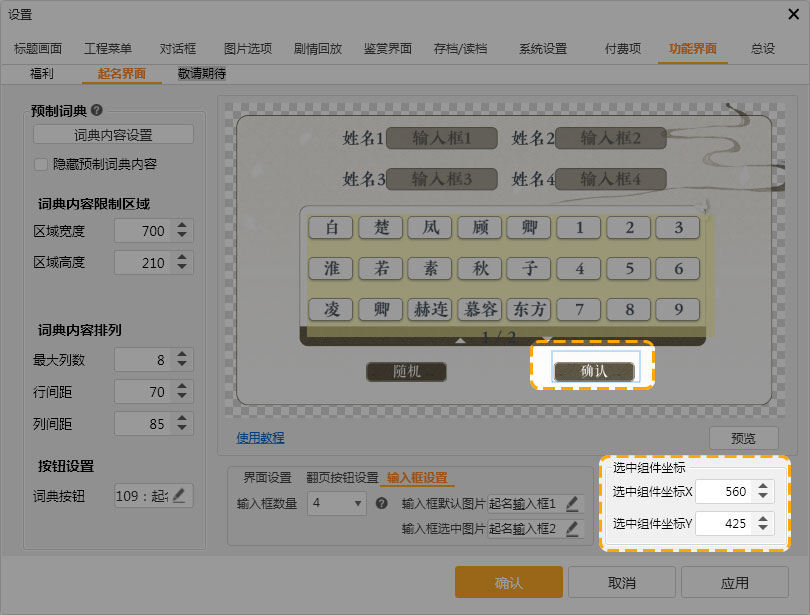Select the 输入框1 component in preview
Viewport: 810px width, 615px height.
click(x=429, y=138)
